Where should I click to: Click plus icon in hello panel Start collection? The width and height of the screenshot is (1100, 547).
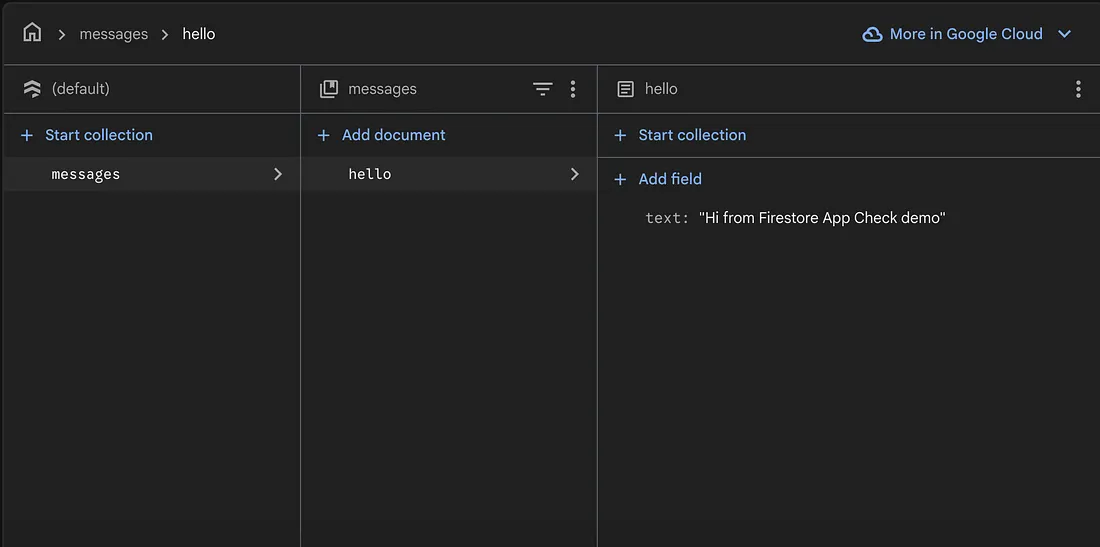coord(620,135)
